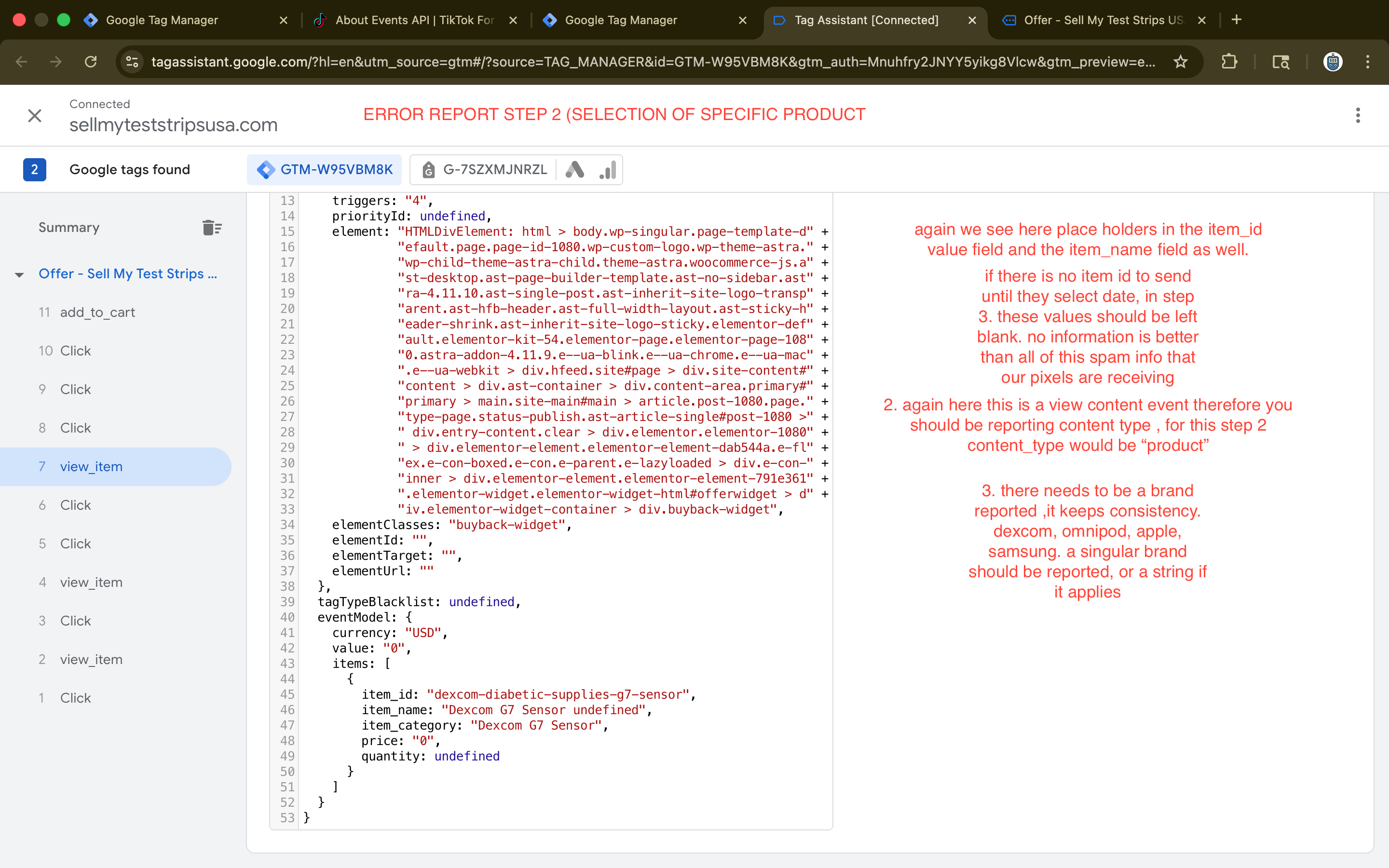1389x868 pixels.
Task: Open a new browser tab
Action: 1237,20
